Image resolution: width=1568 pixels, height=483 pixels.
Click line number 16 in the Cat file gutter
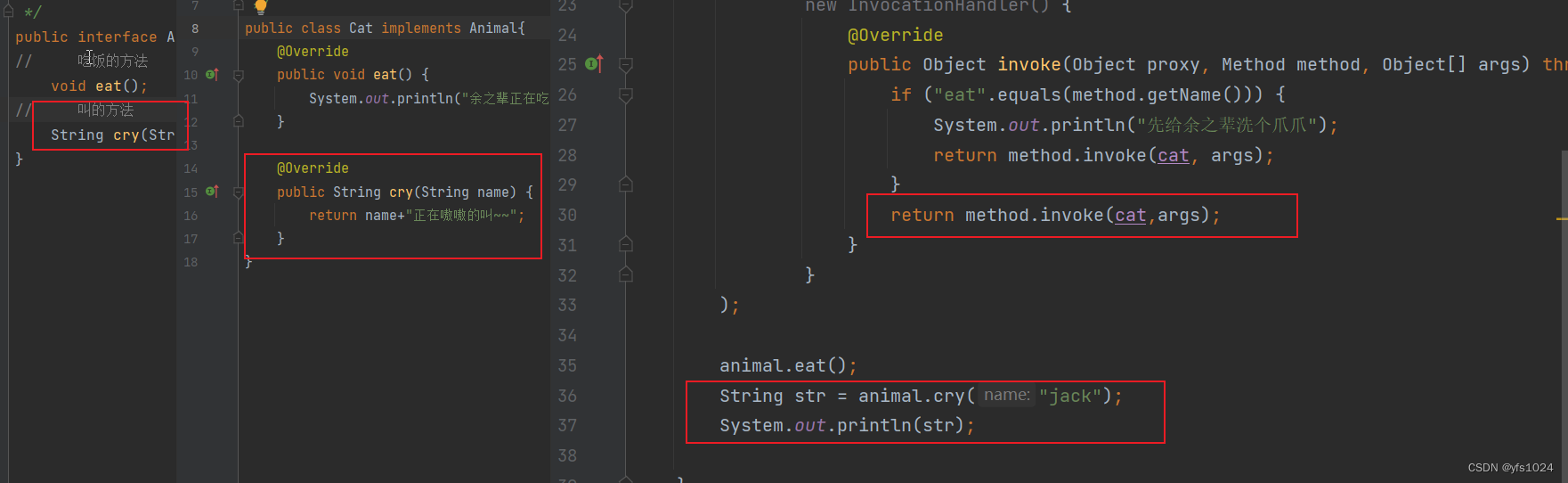click(191, 216)
